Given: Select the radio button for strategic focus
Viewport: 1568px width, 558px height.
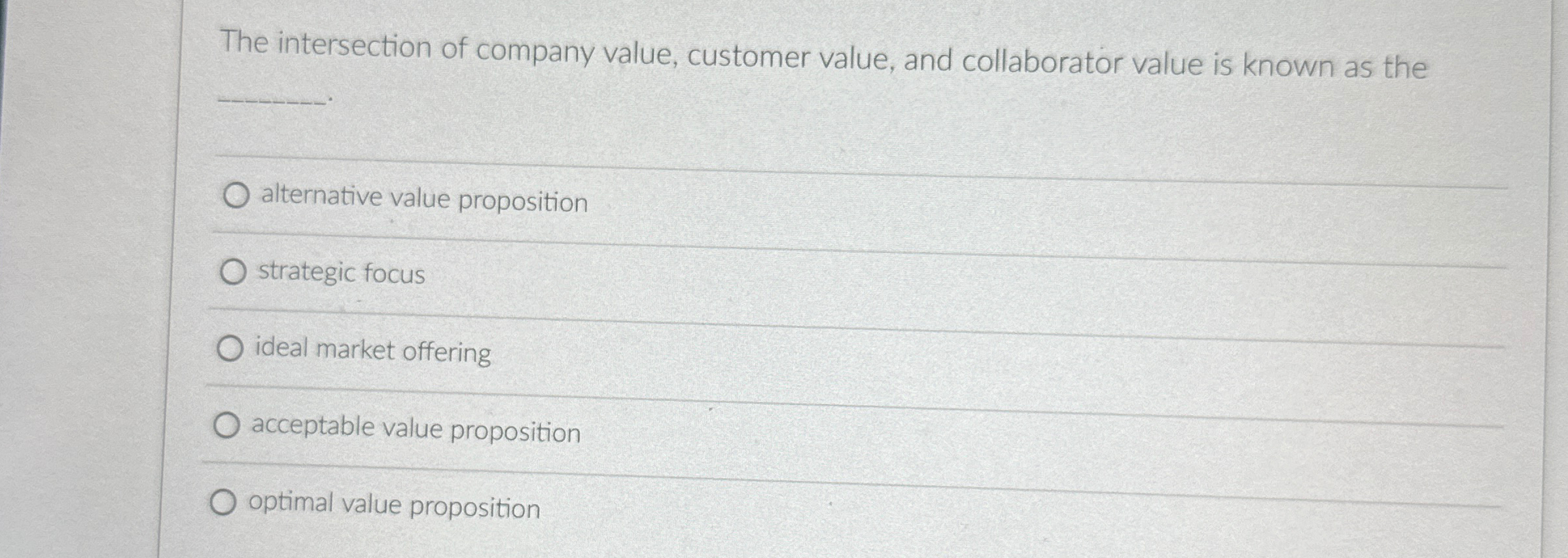Looking at the screenshot, I should (233, 273).
